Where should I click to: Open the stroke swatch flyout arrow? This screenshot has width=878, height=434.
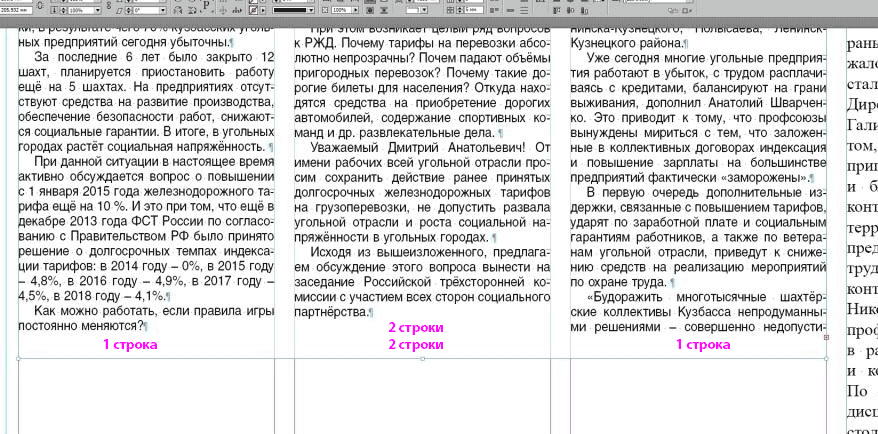pos(263,10)
